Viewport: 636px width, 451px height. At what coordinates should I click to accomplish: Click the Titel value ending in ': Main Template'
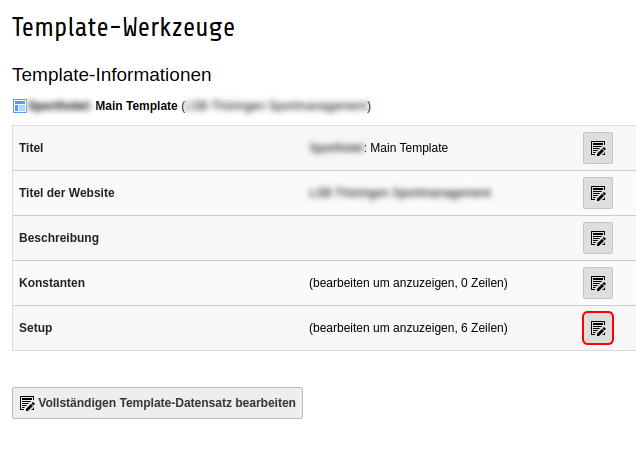tap(379, 148)
